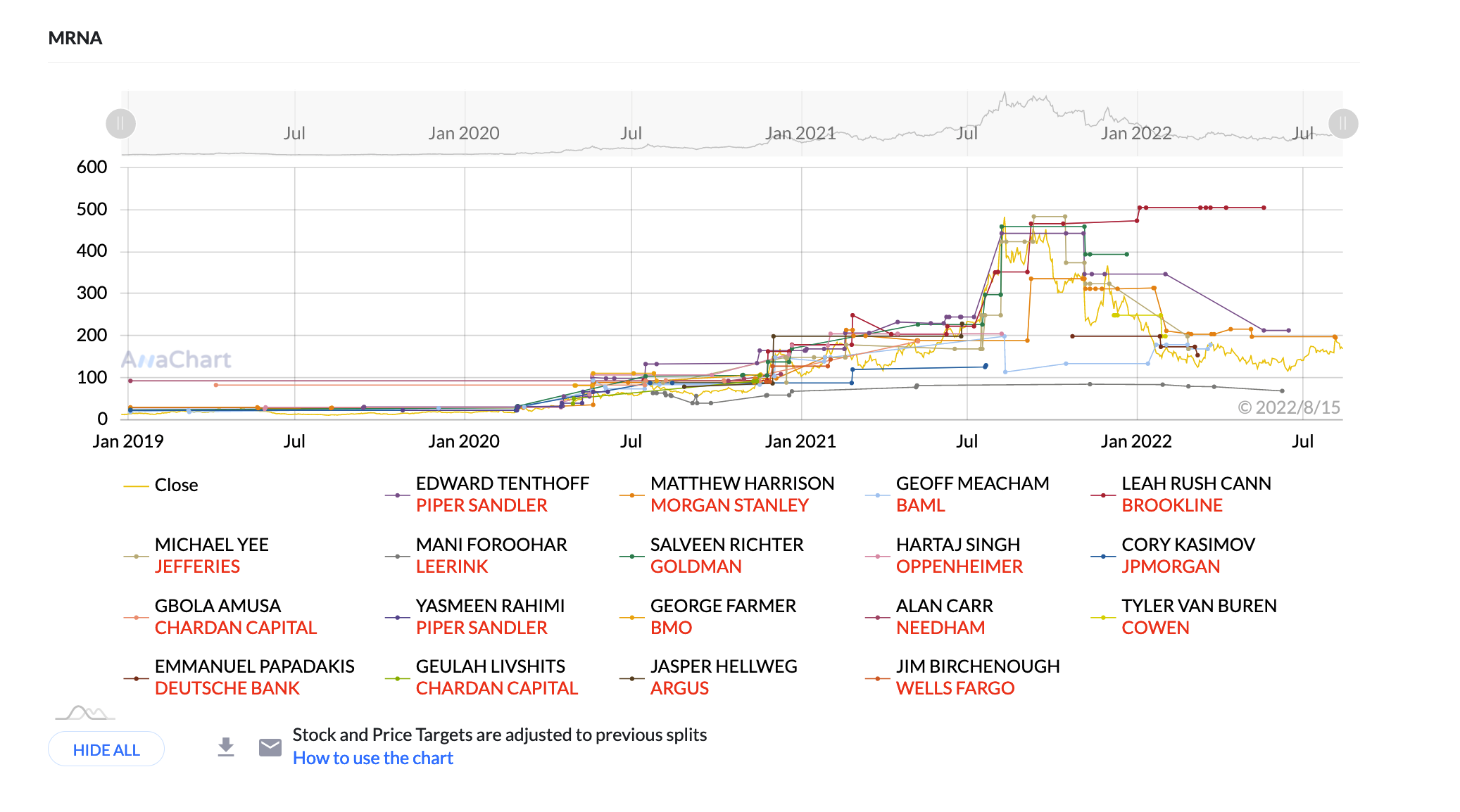Toggle Jim Birchenough Wells Fargo legend
Image resolution: width=1460 pixels, height=812 pixels.
(963, 678)
